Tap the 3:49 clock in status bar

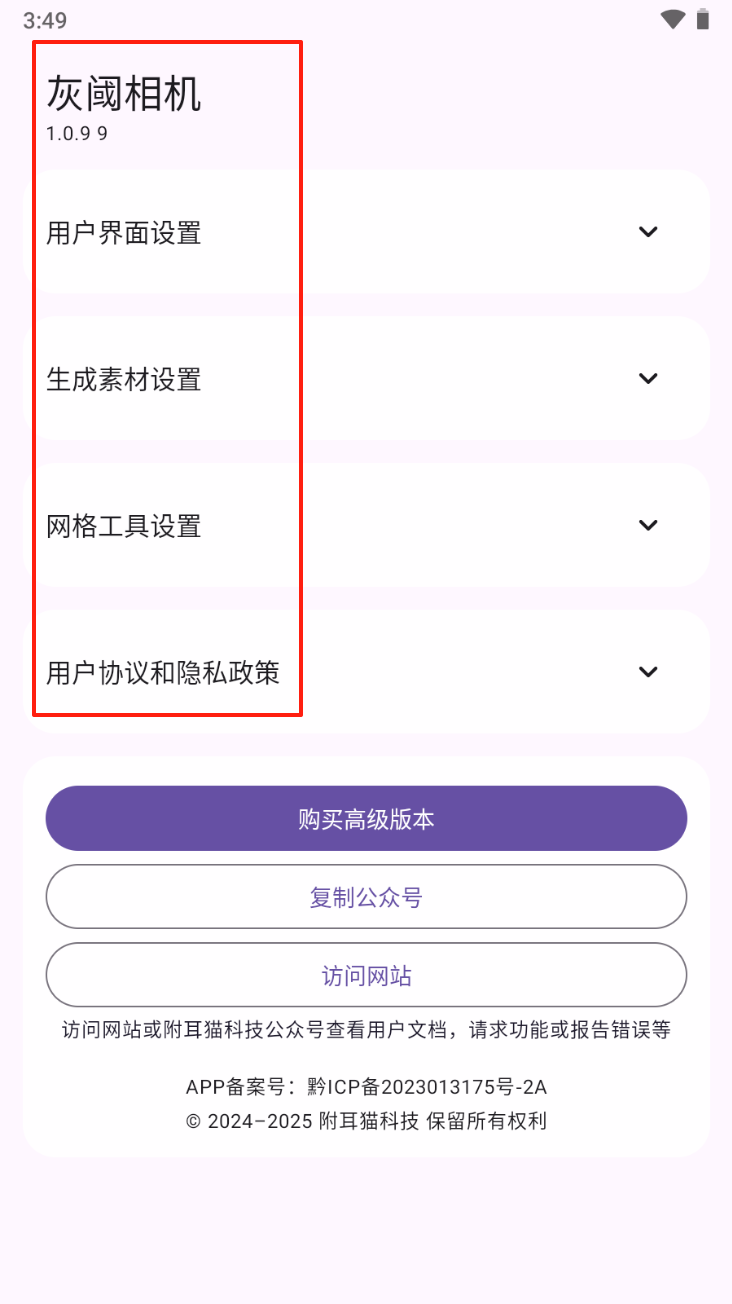45,20
